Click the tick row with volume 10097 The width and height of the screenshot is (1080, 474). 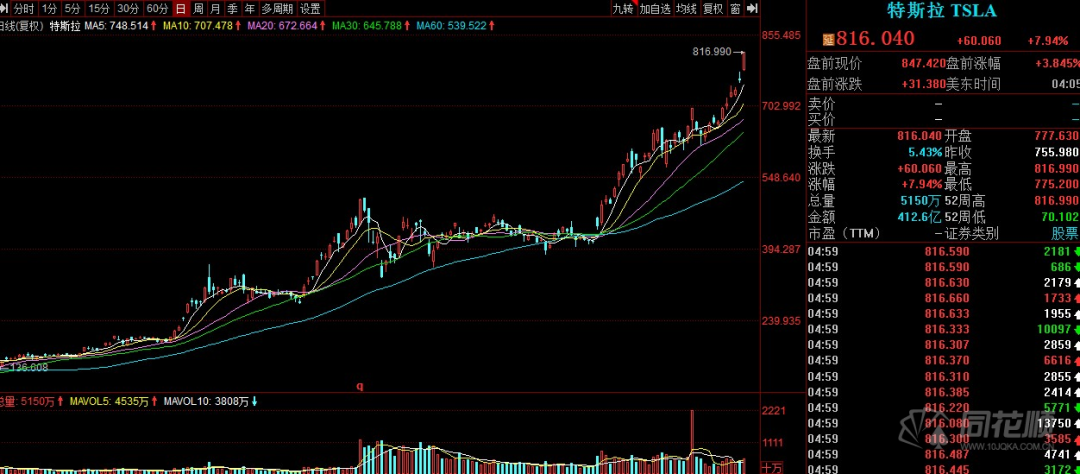tap(943, 329)
